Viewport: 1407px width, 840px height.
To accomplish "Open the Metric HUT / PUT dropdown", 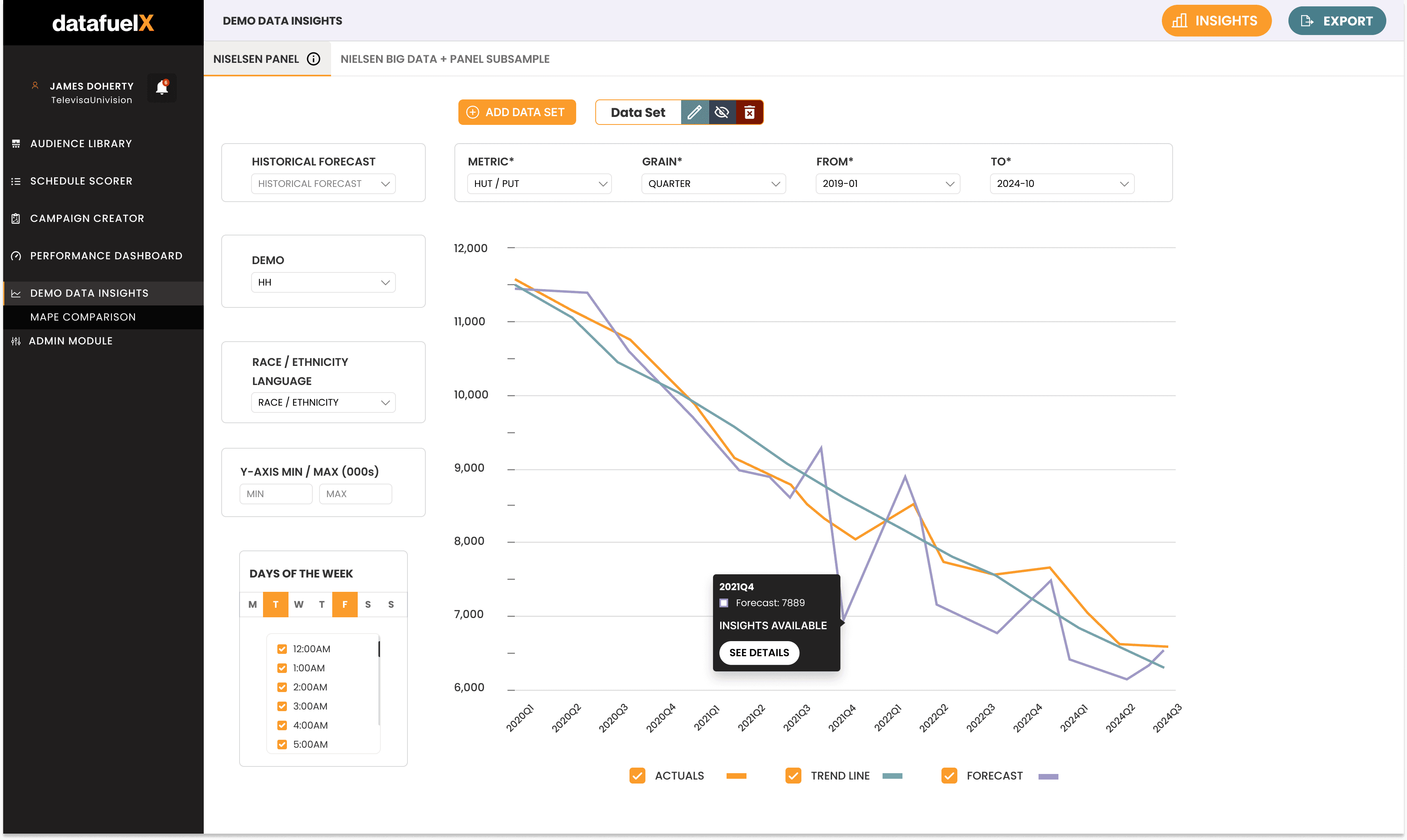I will pos(540,184).
